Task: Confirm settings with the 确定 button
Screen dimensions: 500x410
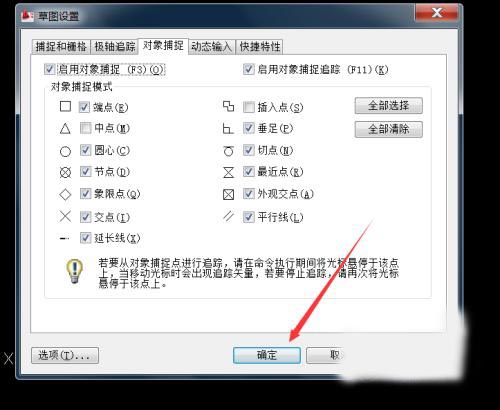Action: [x=267, y=355]
